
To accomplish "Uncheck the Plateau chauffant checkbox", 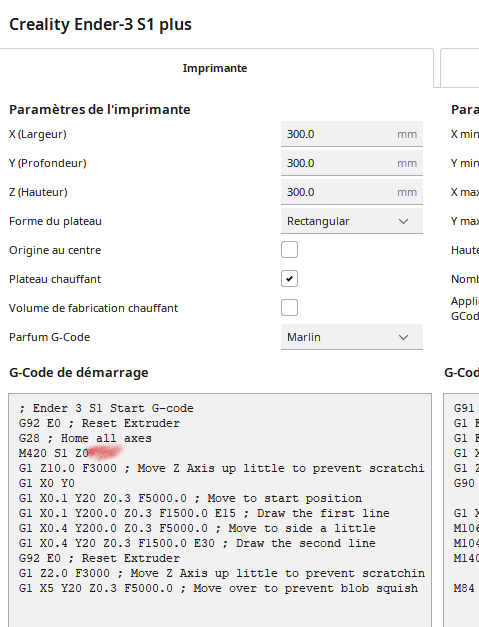I will 289,279.
